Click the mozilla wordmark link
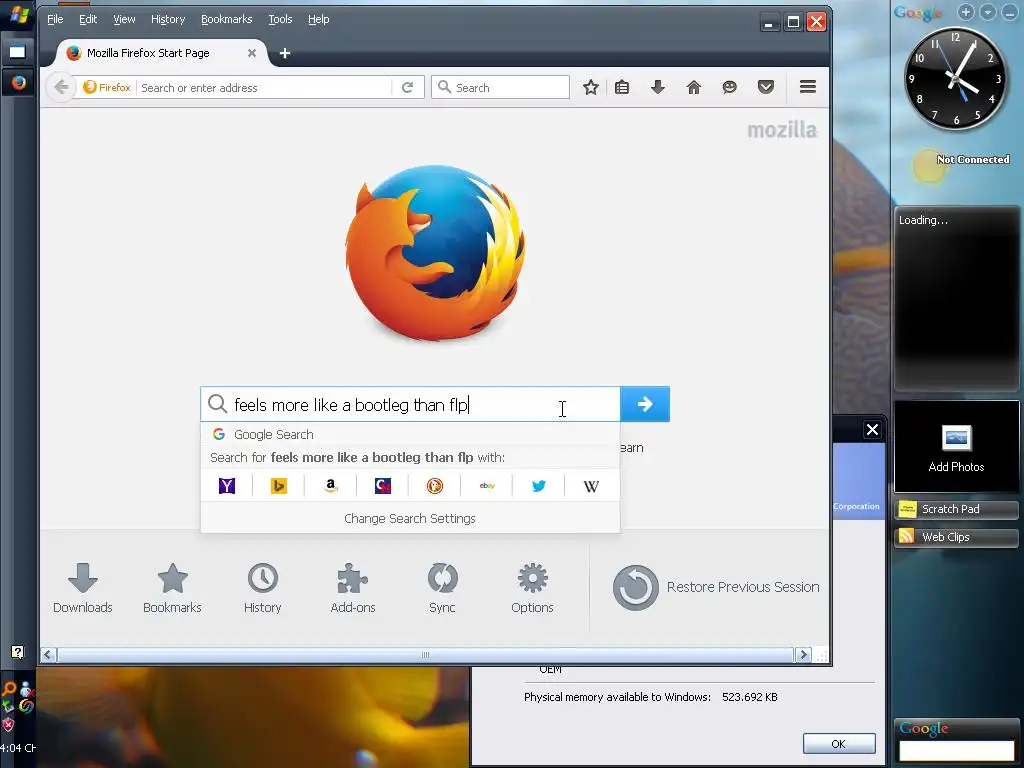The width and height of the screenshot is (1024, 768). coord(782,130)
